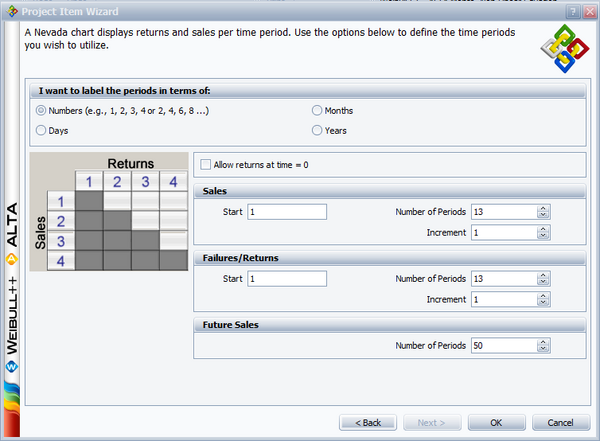Click the Project Item Wizard title bar icon
The height and width of the screenshot is (441, 600).
click(x=10, y=9)
